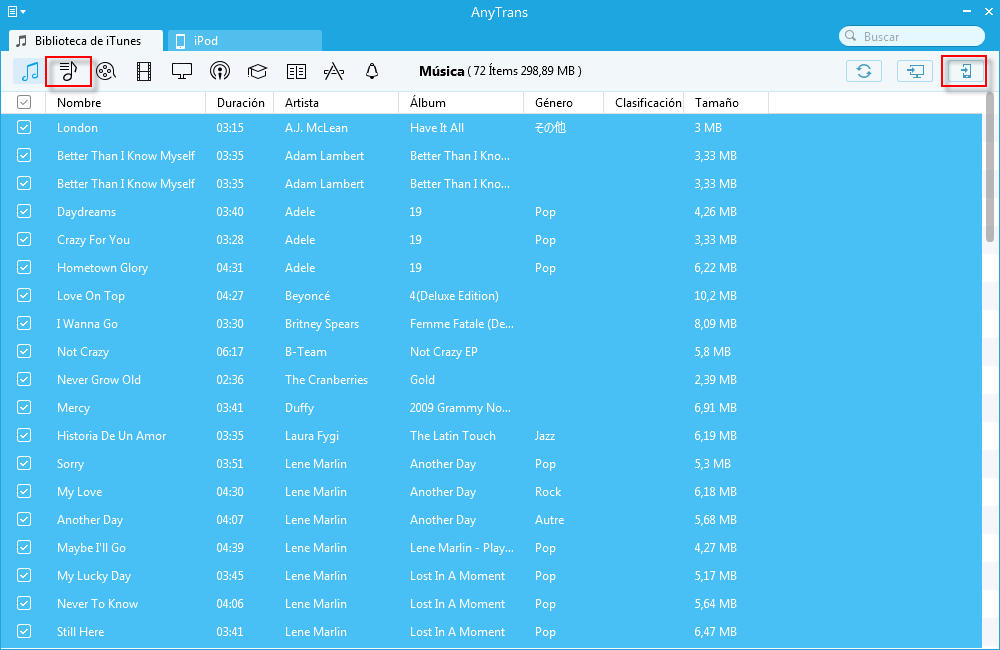1000x650 pixels.
Task: Click the duration "06:17"
Action: click(230, 351)
